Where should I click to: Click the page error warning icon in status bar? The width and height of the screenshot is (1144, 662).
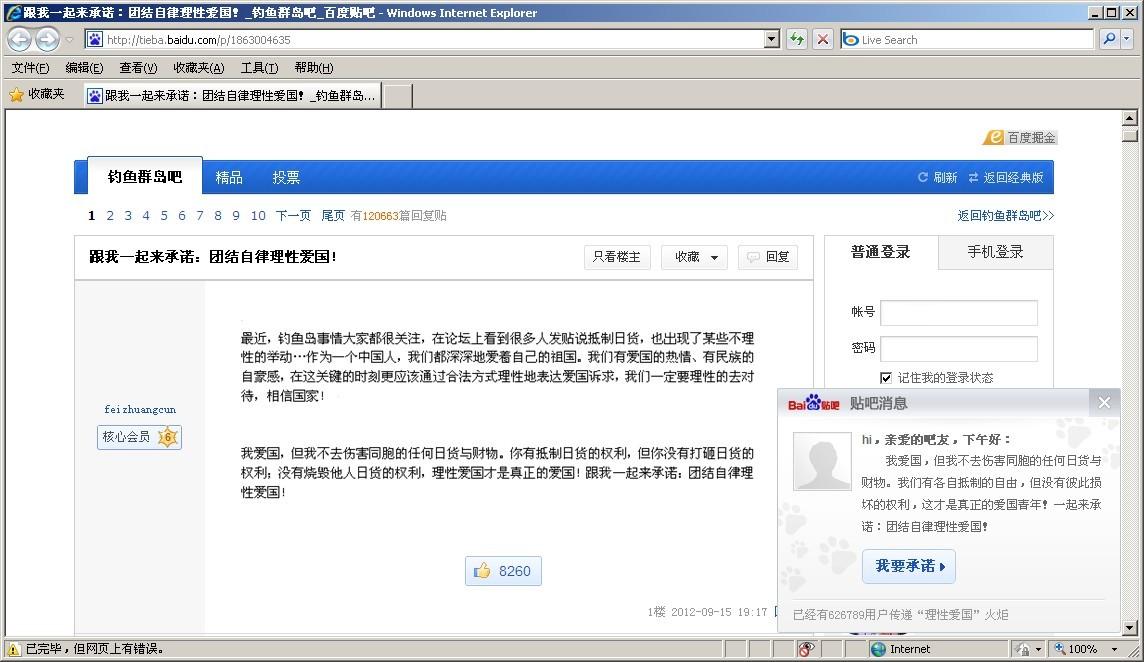point(13,649)
